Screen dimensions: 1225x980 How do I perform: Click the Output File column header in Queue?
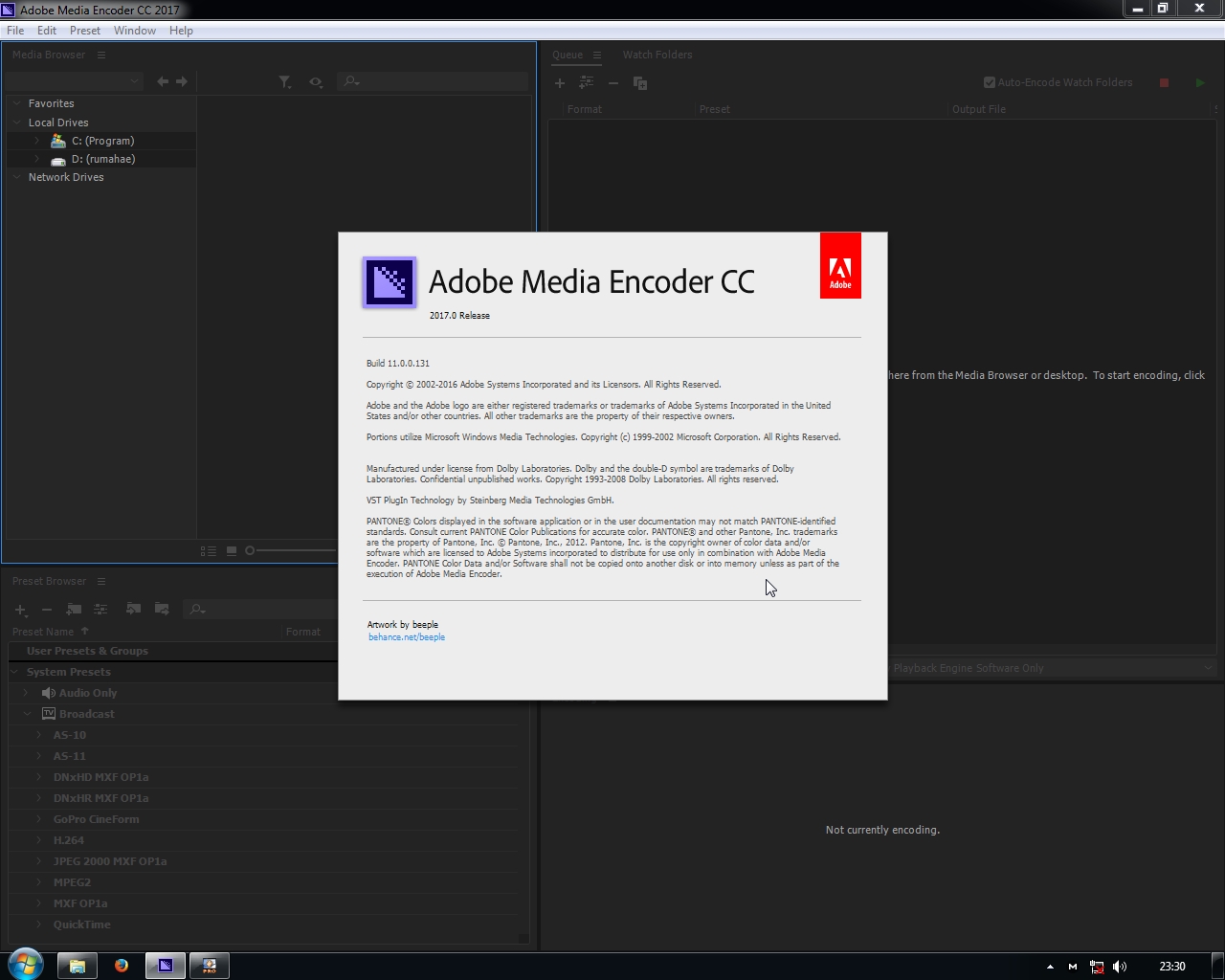(979, 109)
